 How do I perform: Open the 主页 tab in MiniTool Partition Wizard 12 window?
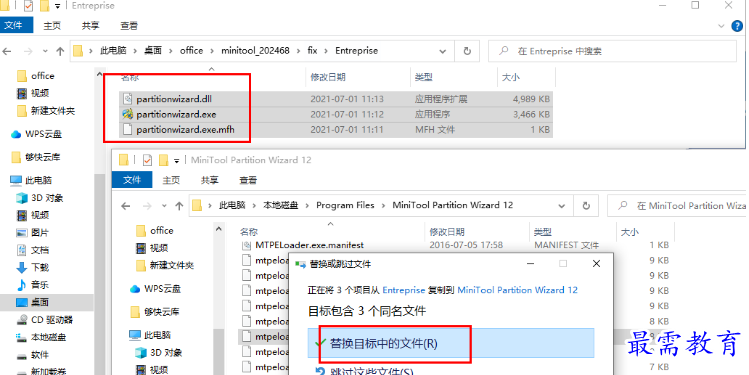tap(171, 180)
